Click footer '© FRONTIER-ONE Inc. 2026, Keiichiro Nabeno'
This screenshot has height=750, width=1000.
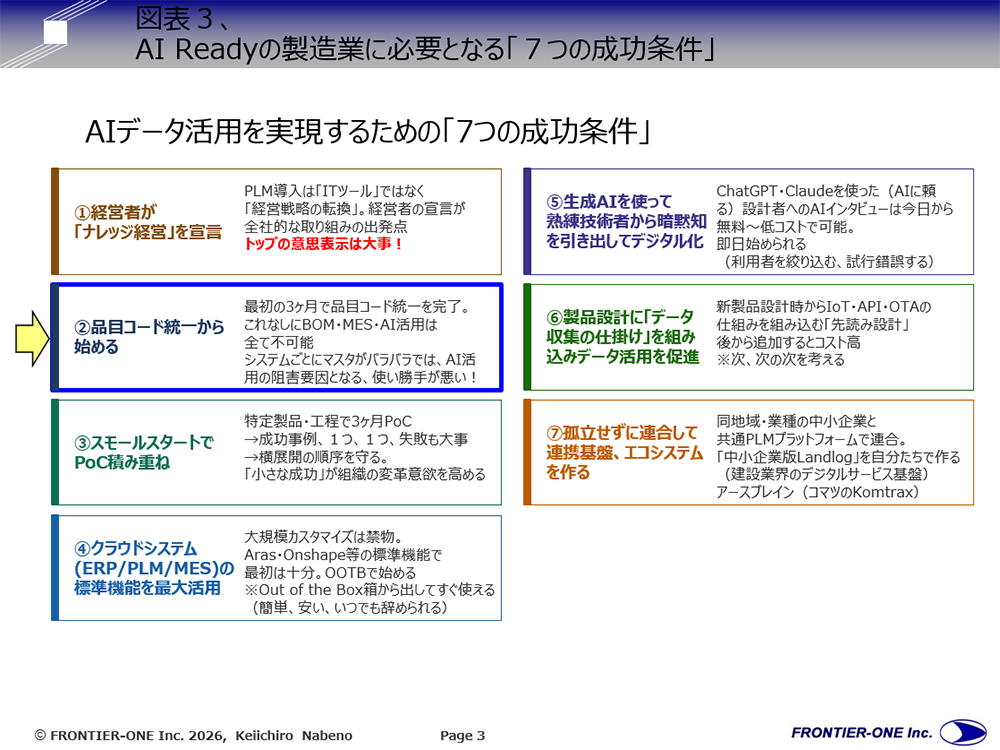click(x=193, y=735)
